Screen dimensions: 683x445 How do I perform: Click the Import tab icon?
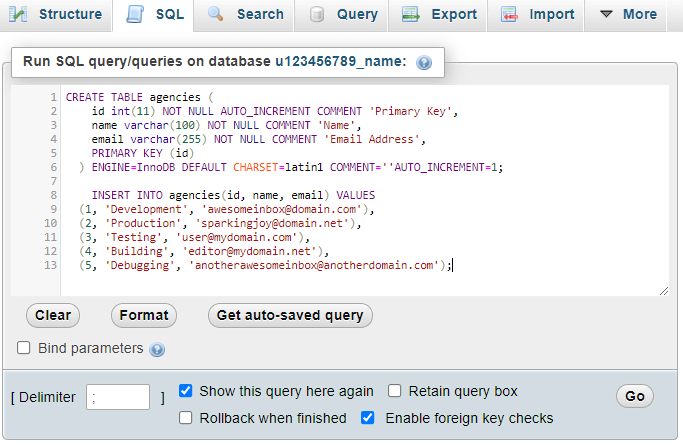pos(509,15)
